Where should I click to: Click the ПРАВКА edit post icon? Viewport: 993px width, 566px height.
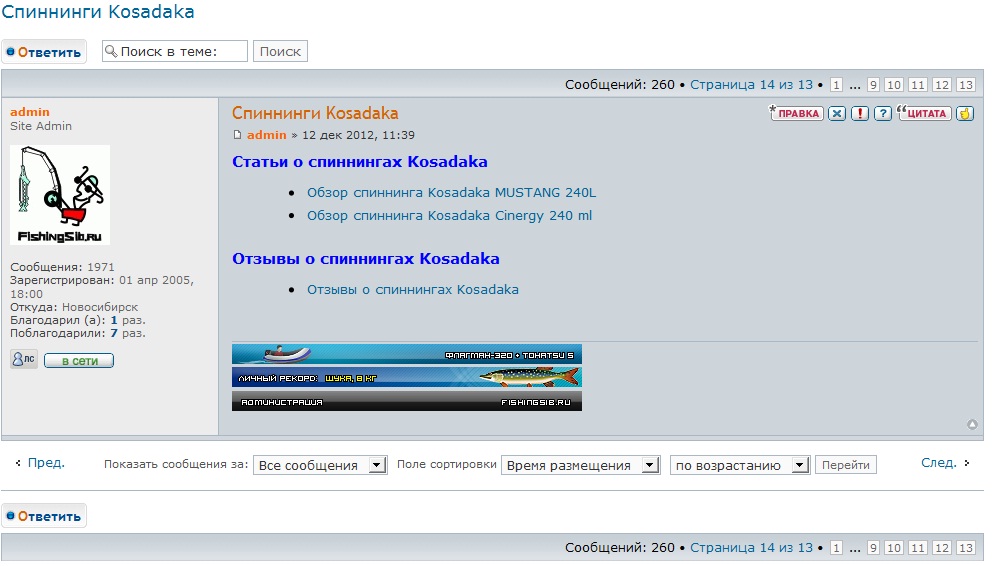(x=796, y=113)
